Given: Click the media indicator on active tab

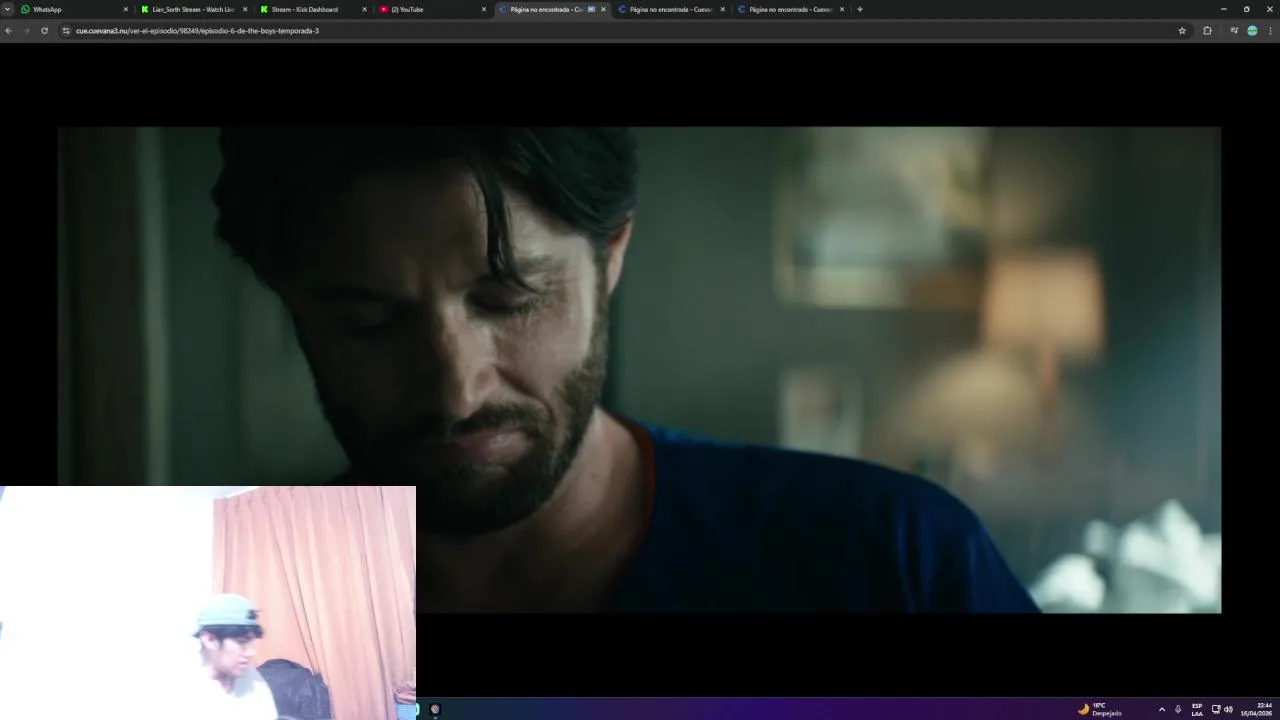Looking at the screenshot, I should (x=591, y=9).
